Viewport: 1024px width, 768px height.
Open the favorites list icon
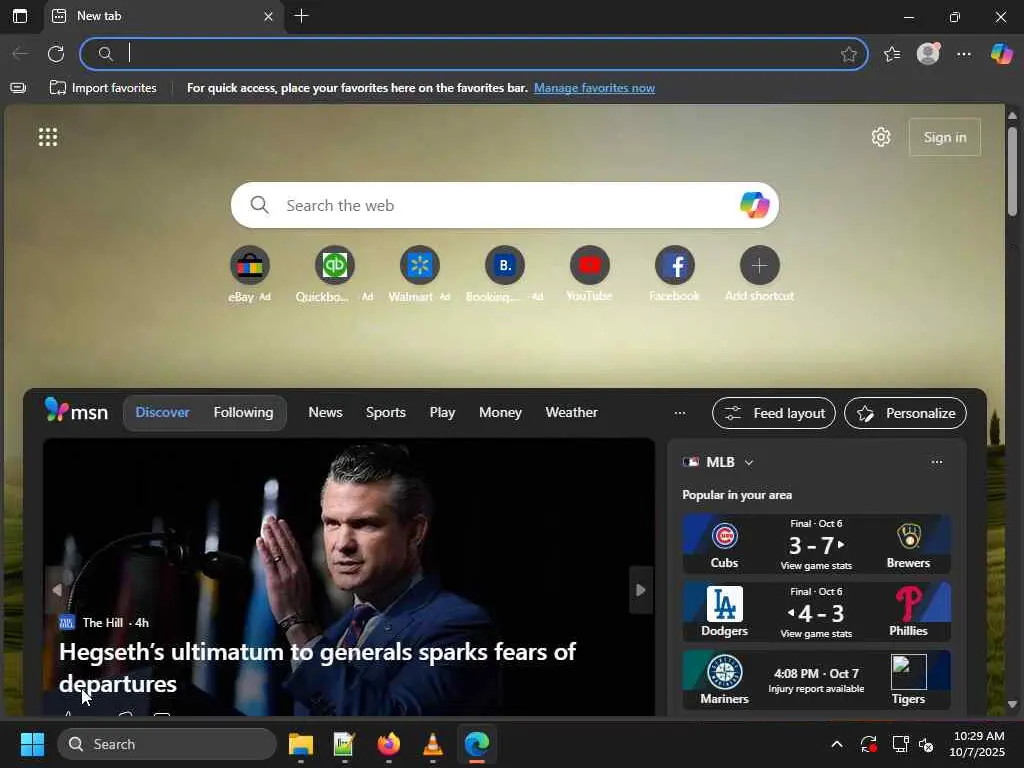(891, 54)
